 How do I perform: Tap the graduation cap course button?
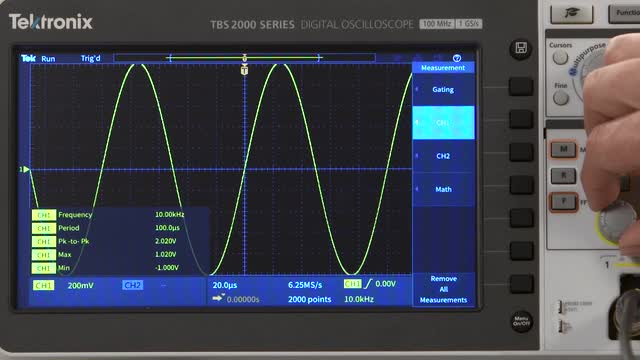coord(571,13)
